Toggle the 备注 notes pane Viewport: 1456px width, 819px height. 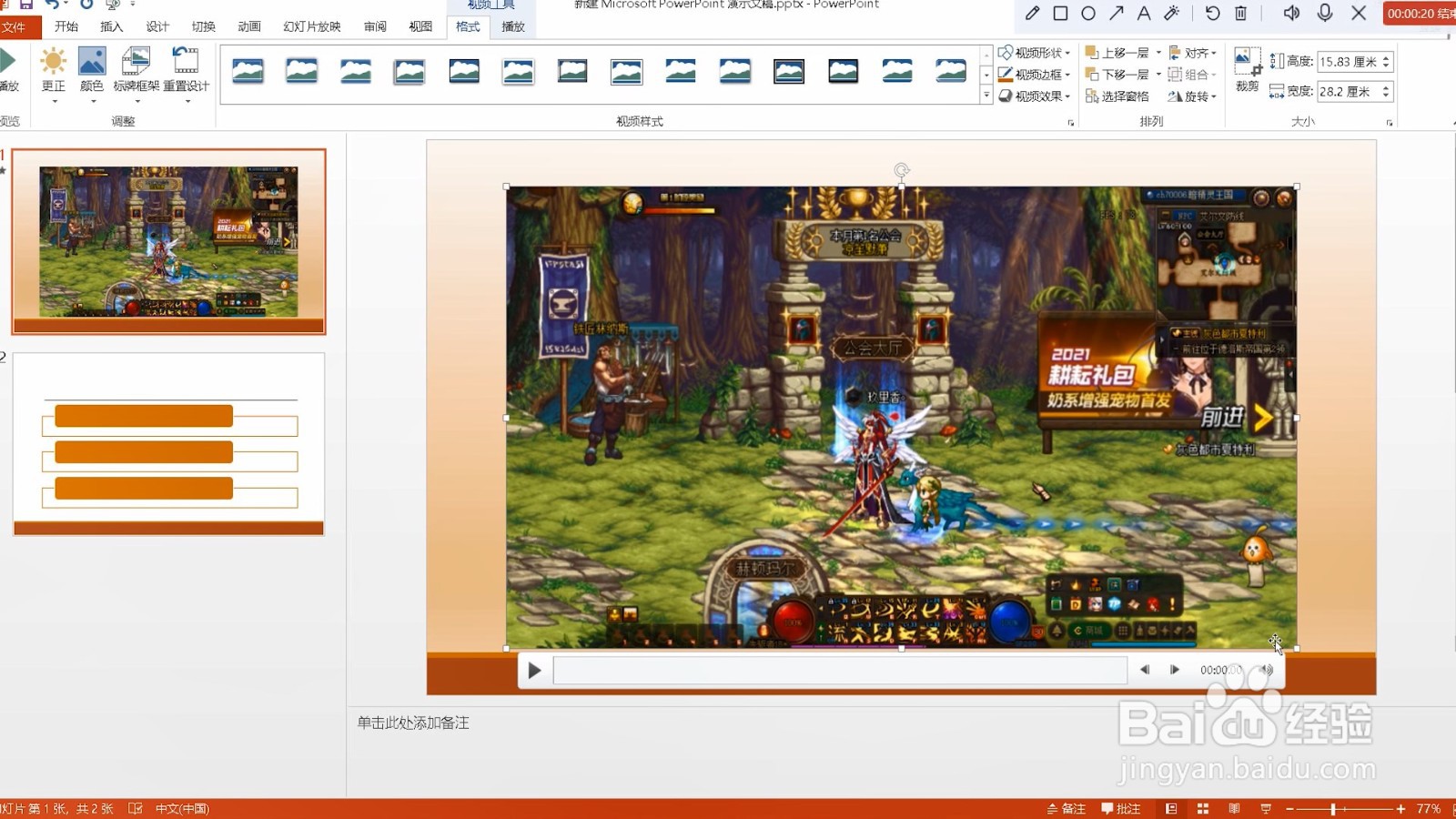[x=1067, y=809]
